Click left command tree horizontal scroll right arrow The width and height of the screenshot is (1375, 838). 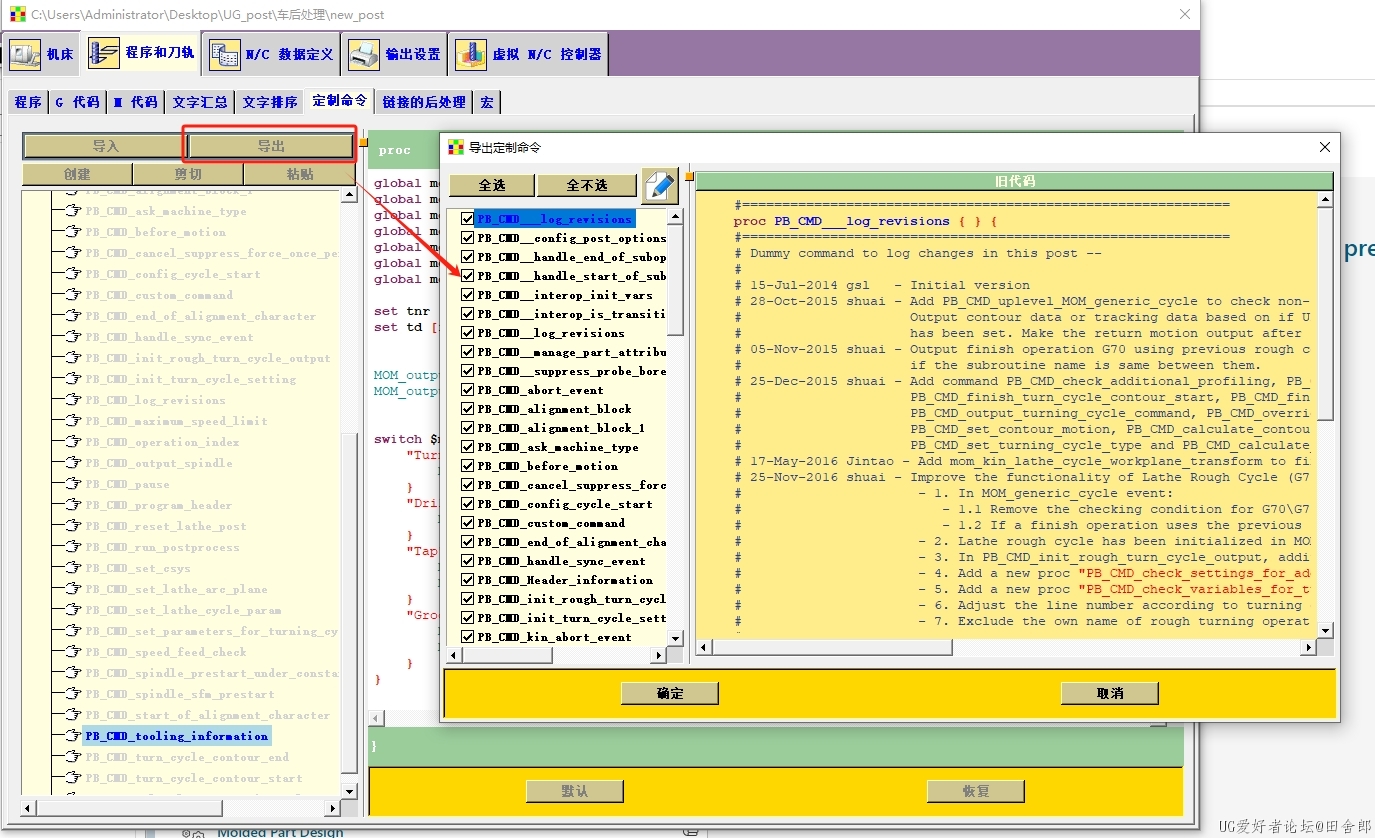pos(333,807)
